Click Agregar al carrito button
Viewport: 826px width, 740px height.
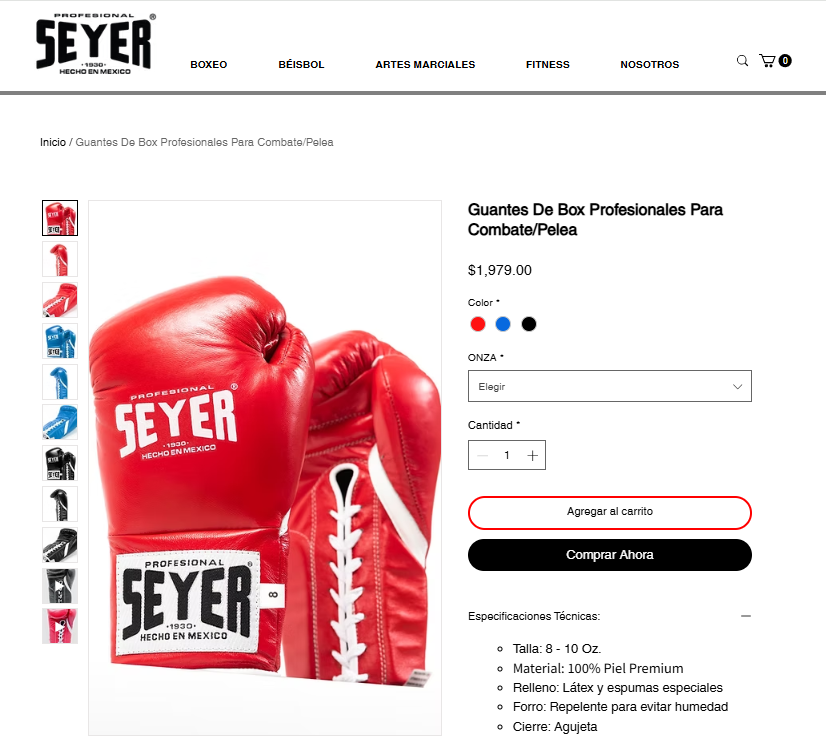pyautogui.click(x=609, y=512)
